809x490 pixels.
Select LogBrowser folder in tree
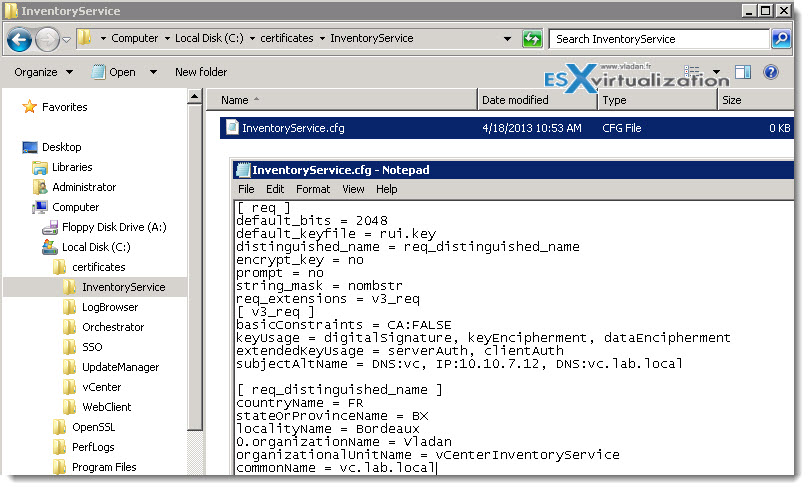pyautogui.click(x=110, y=307)
